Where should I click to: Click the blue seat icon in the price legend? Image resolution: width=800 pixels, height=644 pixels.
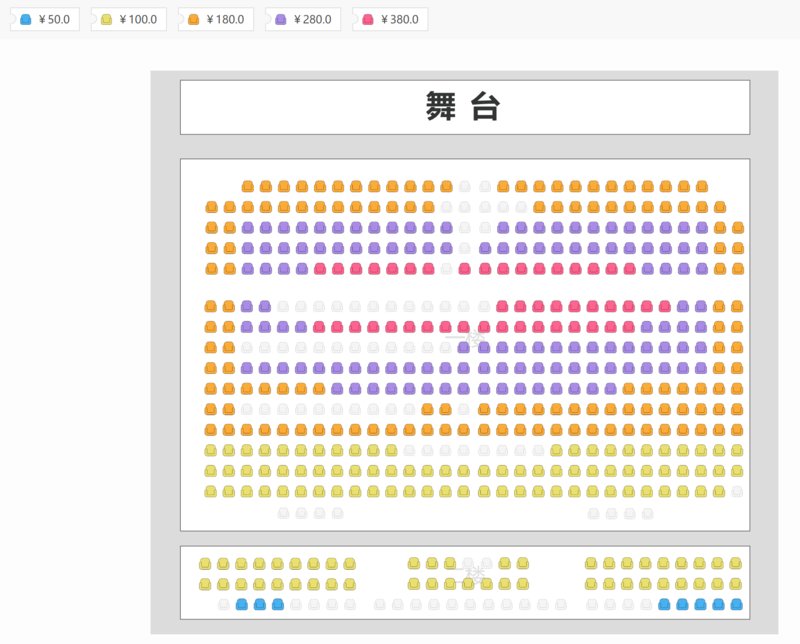coord(26,19)
